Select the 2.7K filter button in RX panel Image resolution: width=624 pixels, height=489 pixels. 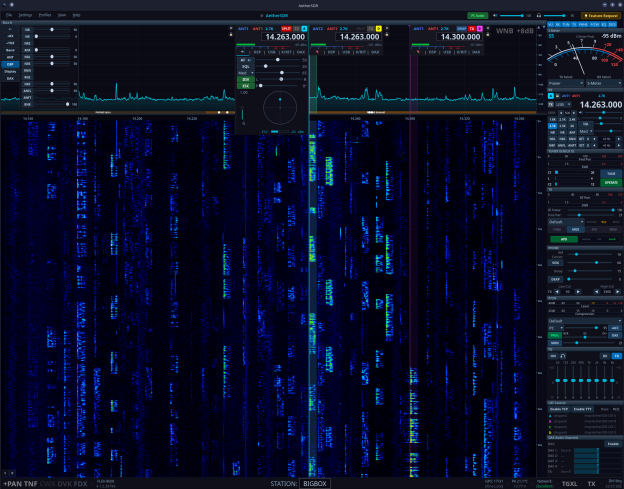click(552, 126)
